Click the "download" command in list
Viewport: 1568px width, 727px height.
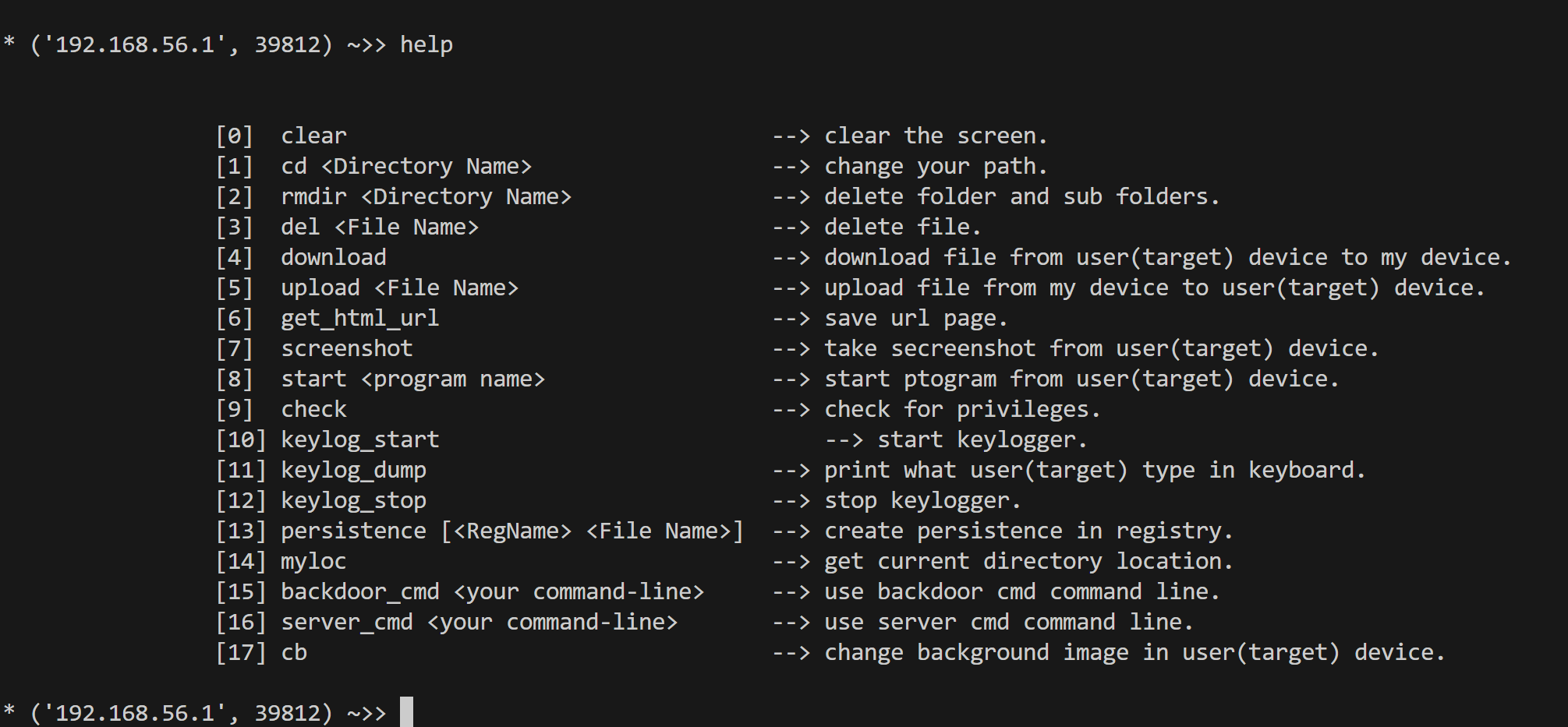pyautogui.click(x=334, y=257)
